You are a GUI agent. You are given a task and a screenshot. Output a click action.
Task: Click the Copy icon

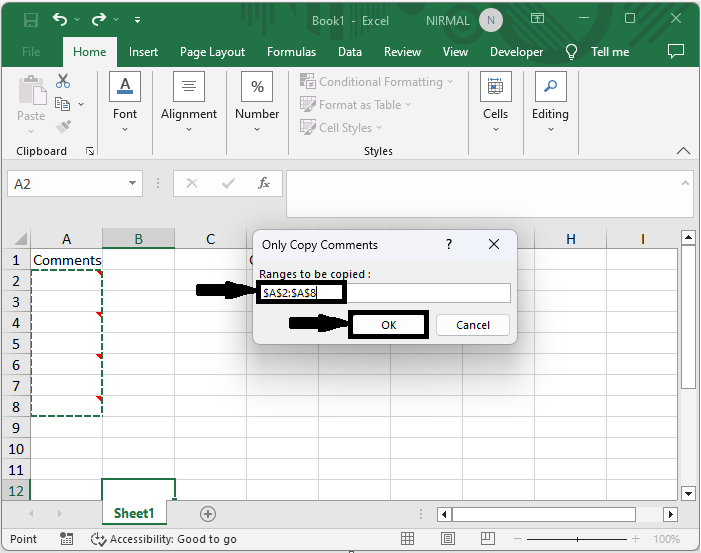click(x=62, y=104)
